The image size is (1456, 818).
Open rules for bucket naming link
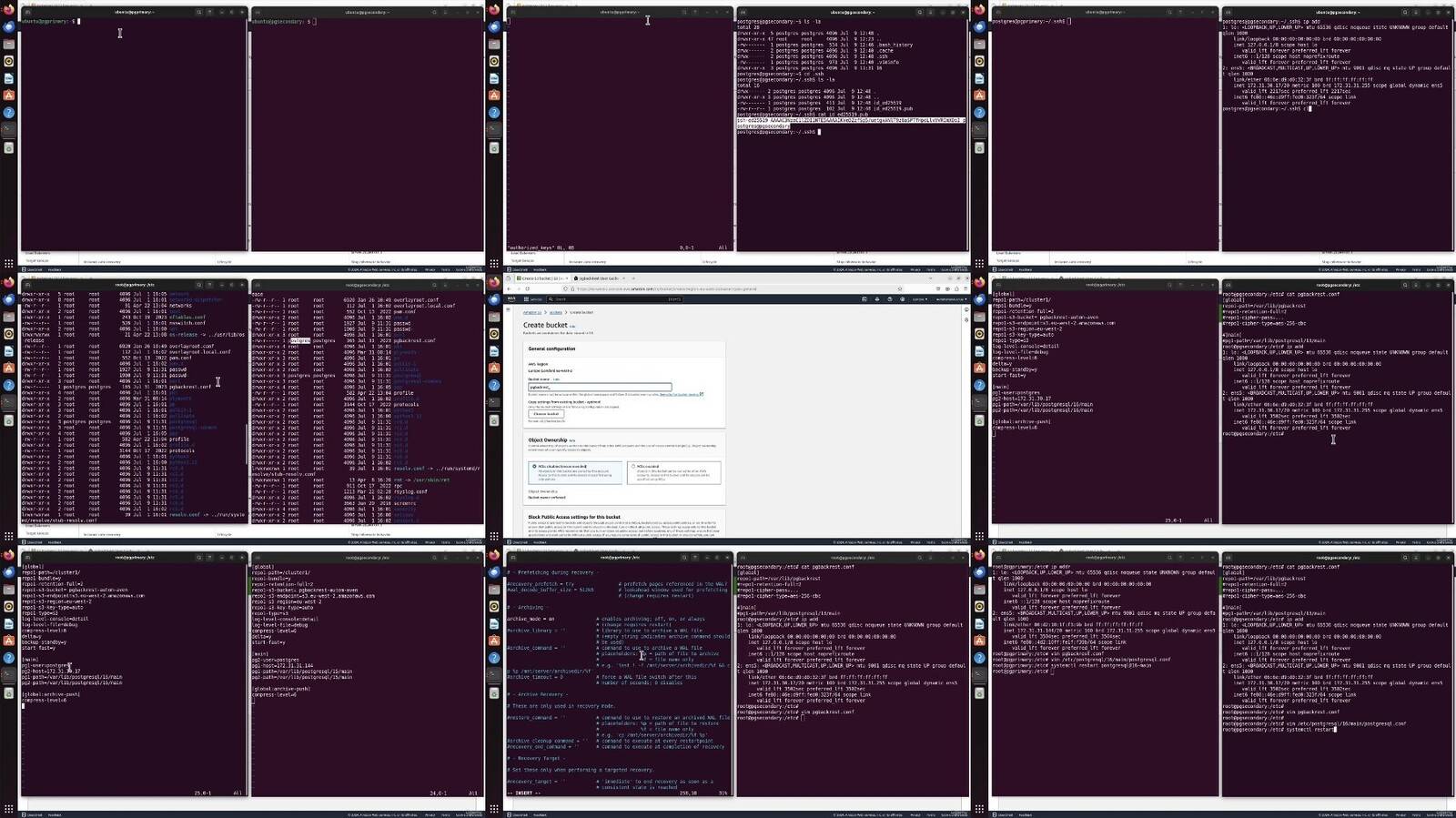click(683, 395)
